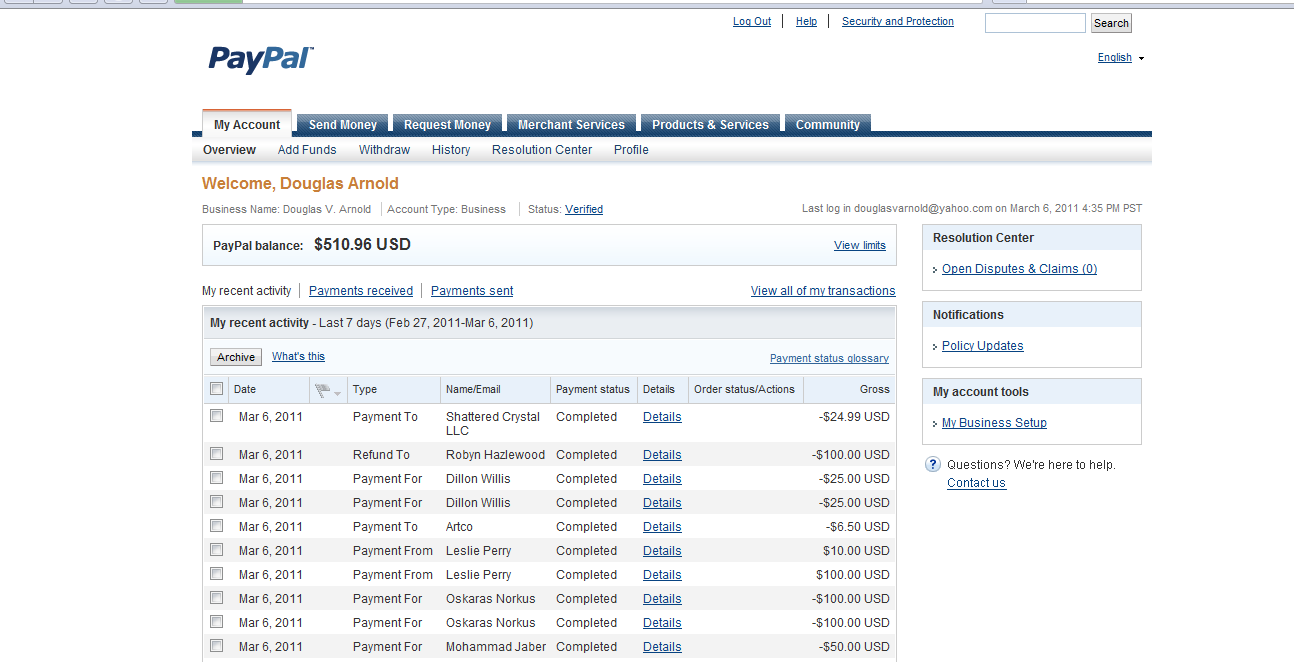
Task: Toggle the select-all checkbox in header
Action: pyautogui.click(x=217, y=389)
